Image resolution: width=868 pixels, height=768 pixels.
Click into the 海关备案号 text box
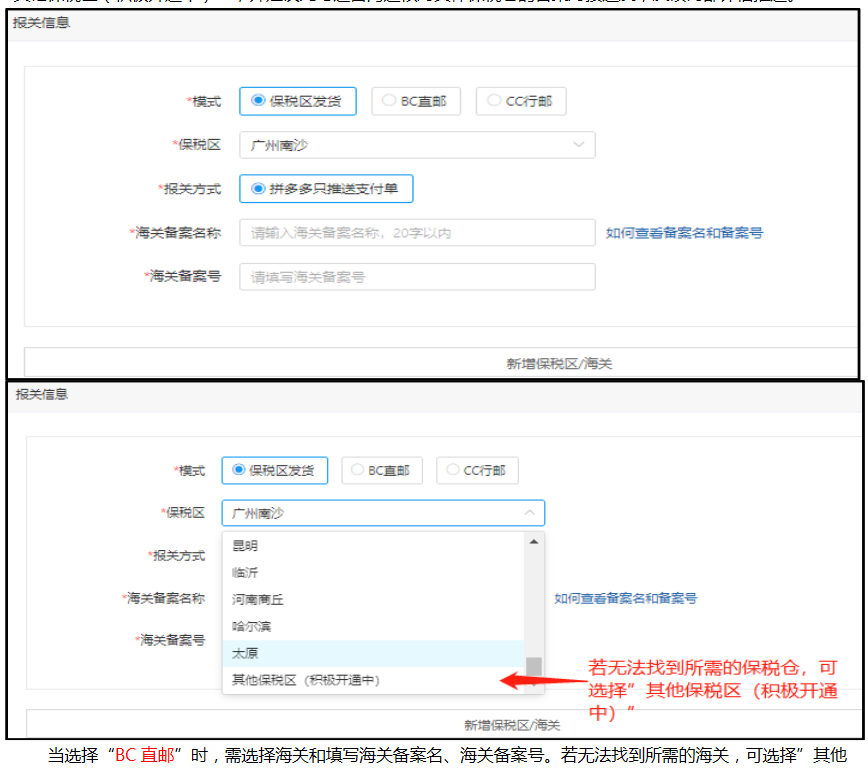tap(417, 277)
